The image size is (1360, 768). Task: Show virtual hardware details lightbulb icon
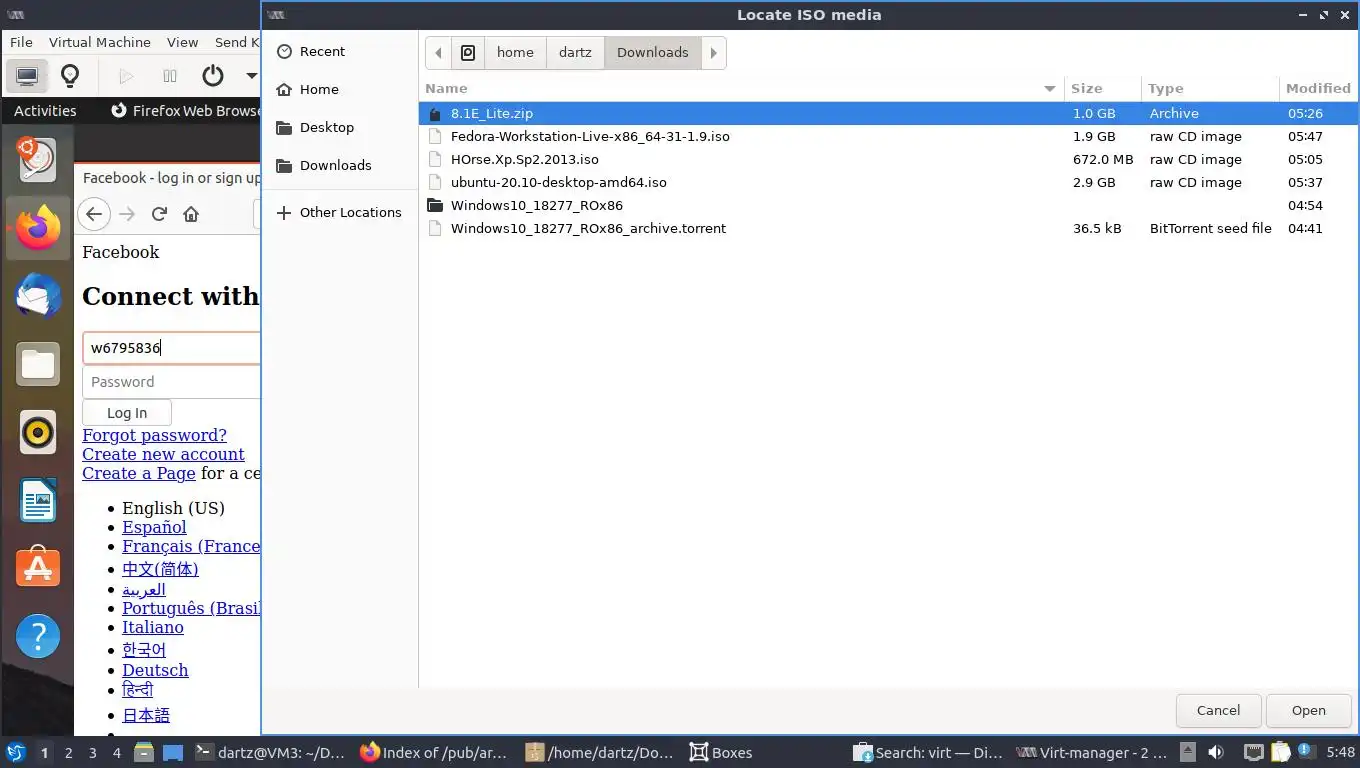tap(70, 76)
